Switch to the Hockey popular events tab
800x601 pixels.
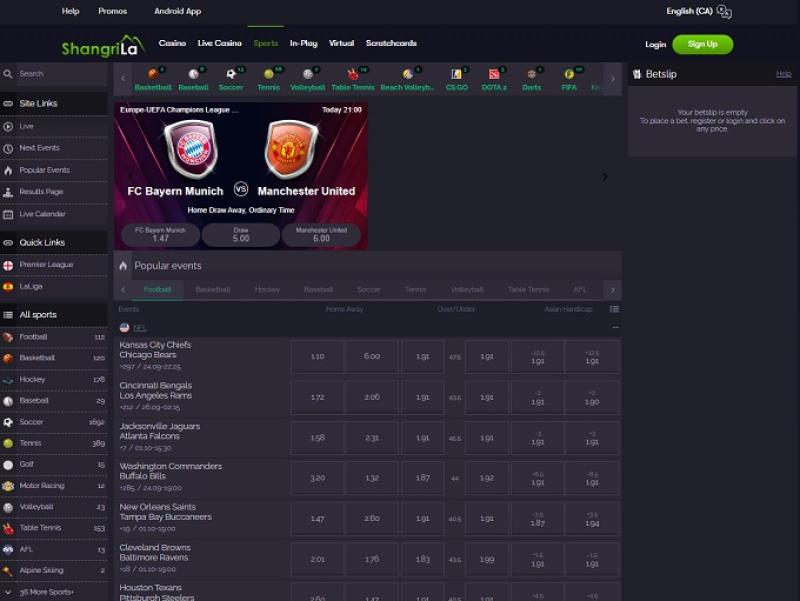pyautogui.click(x=267, y=290)
